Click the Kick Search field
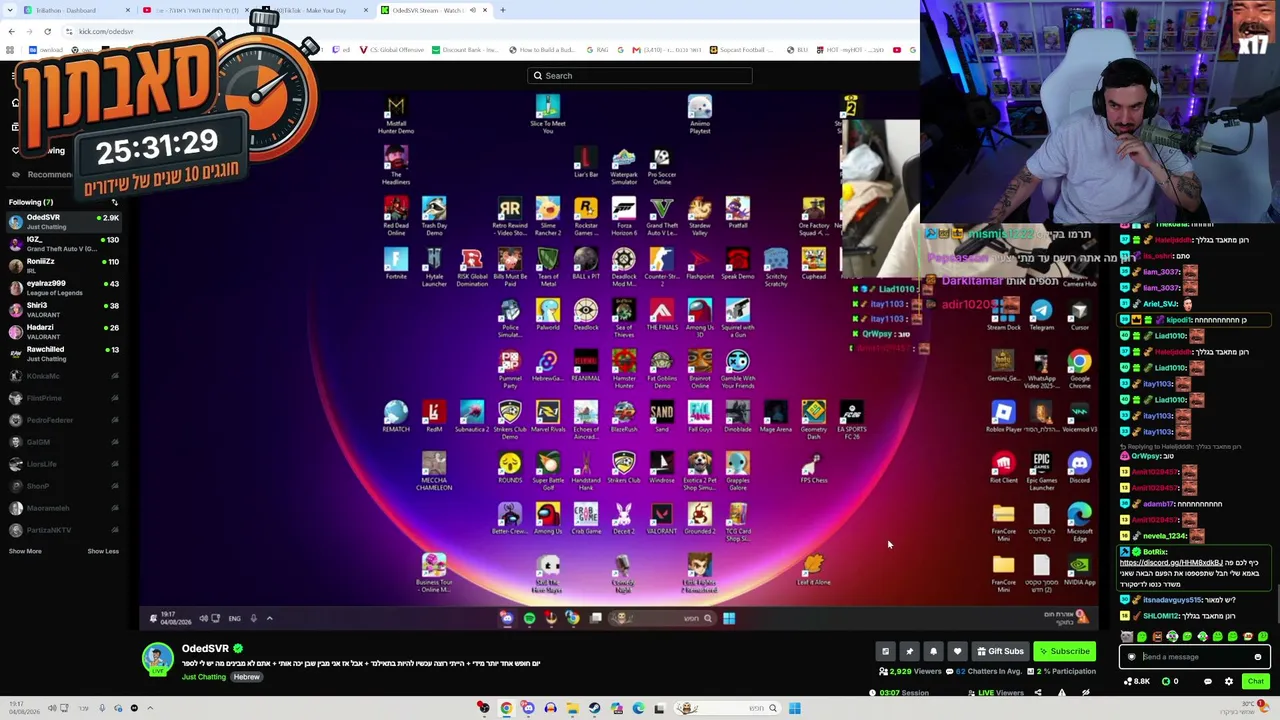 pyautogui.click(x=640, y=75)
